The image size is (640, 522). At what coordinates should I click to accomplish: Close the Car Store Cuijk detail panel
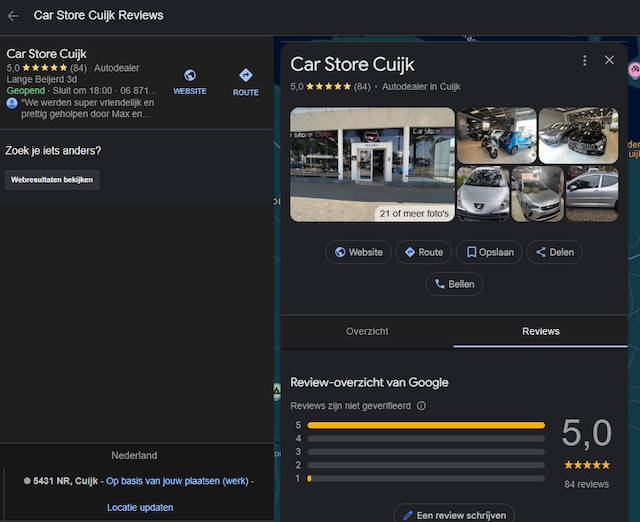[609, 60]
